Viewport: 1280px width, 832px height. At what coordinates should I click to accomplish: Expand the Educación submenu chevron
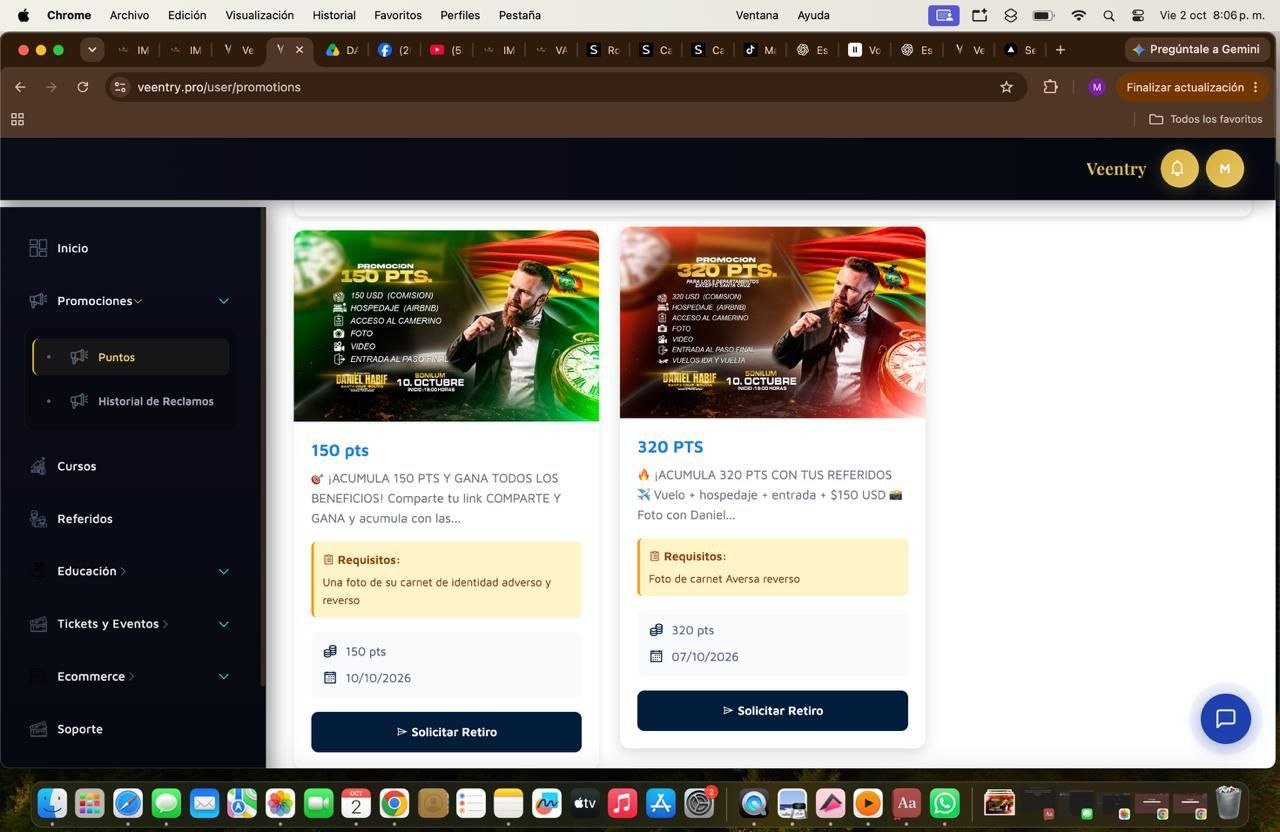(x=224, y=571)
